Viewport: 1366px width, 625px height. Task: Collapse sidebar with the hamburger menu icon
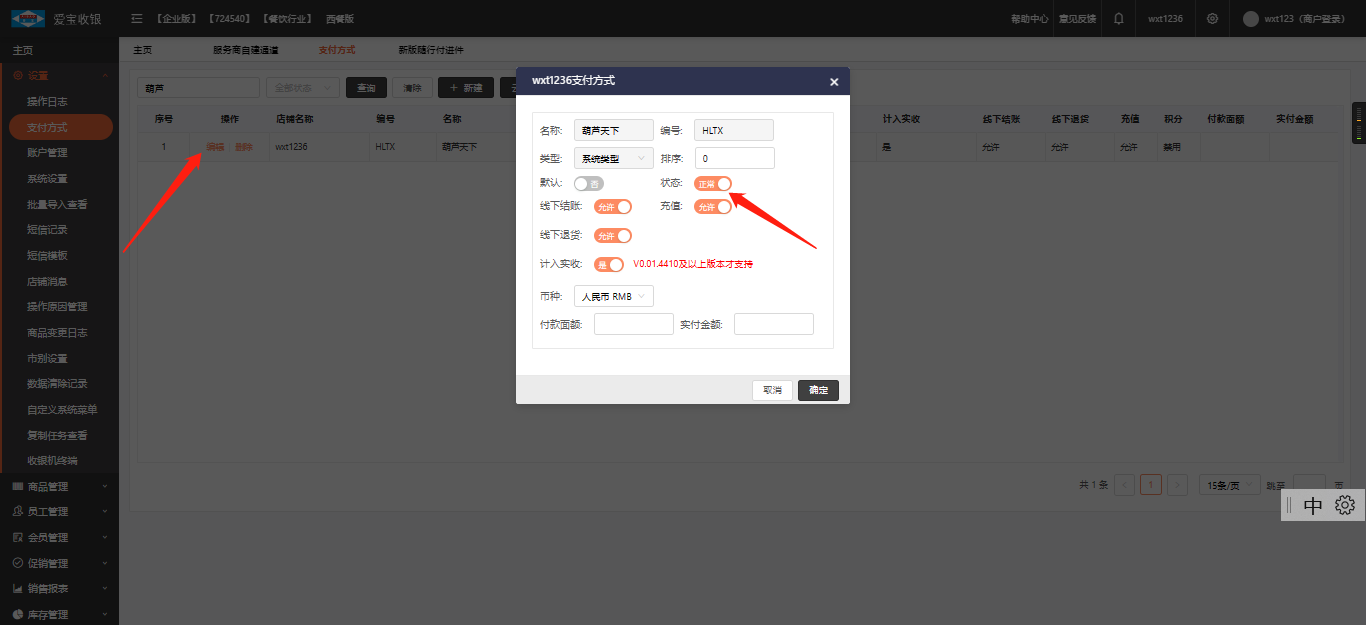(x=137, y=19)
